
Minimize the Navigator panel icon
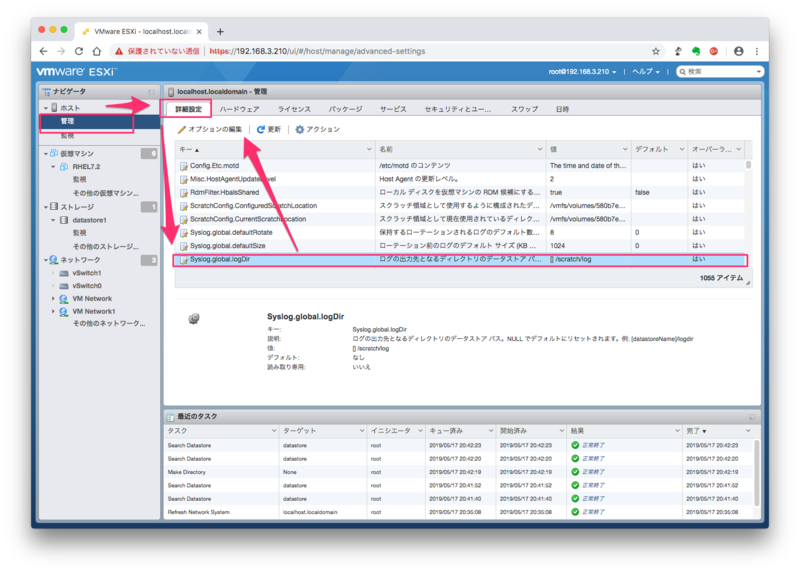[x=151, y=92]
